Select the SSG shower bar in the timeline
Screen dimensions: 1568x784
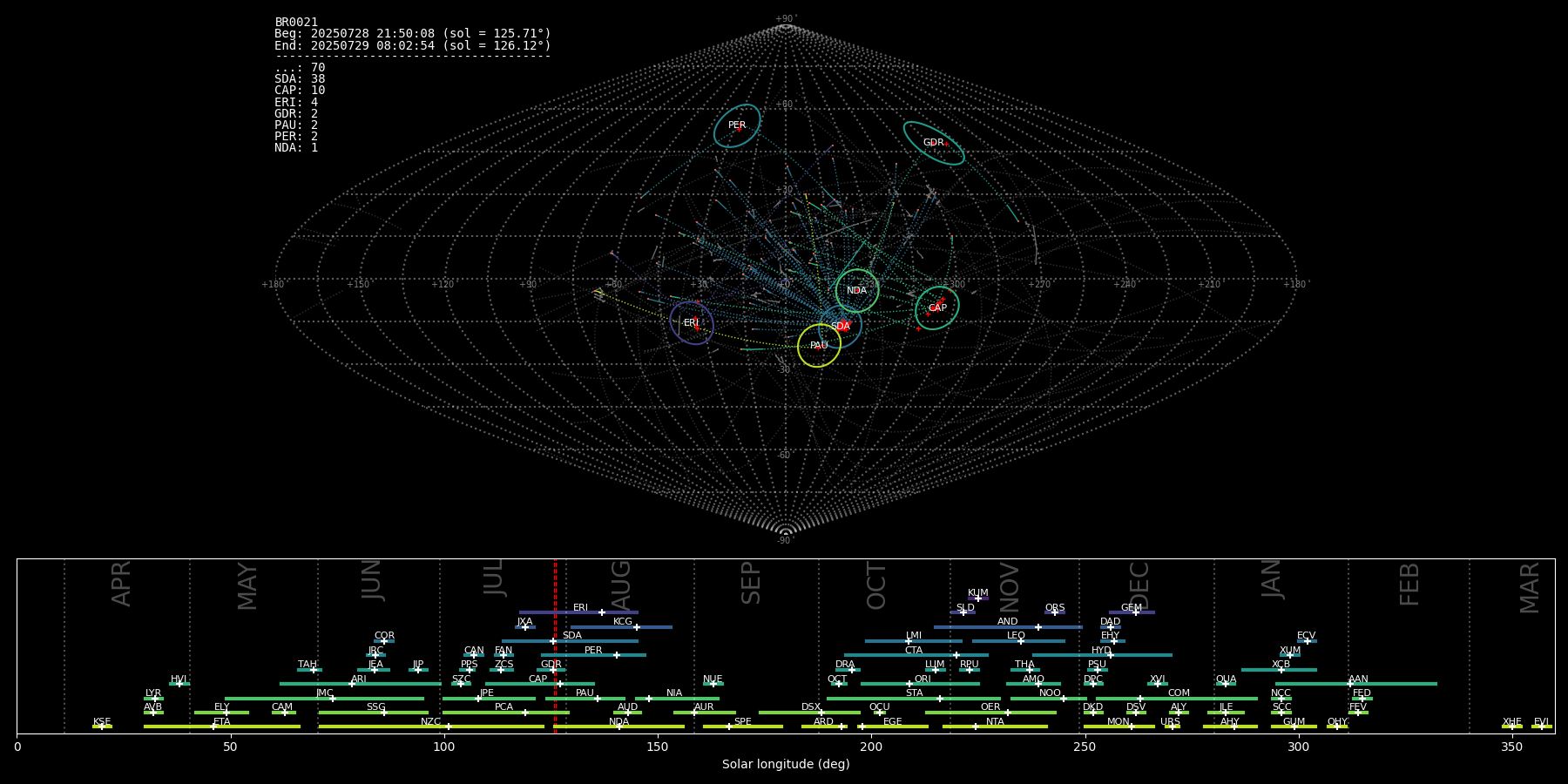[374, 713]
